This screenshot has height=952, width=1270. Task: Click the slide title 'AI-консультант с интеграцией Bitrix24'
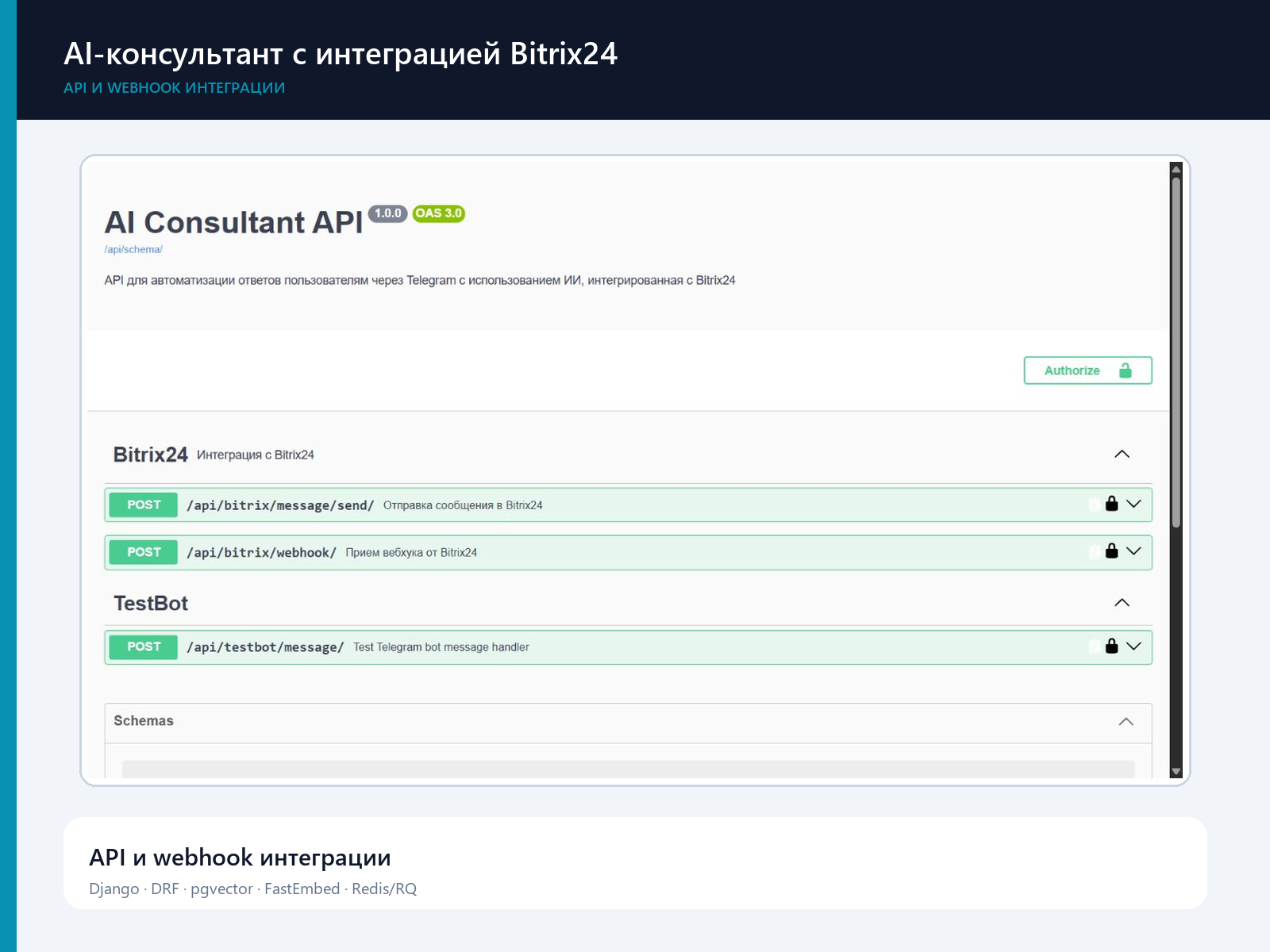coord(341,53)
